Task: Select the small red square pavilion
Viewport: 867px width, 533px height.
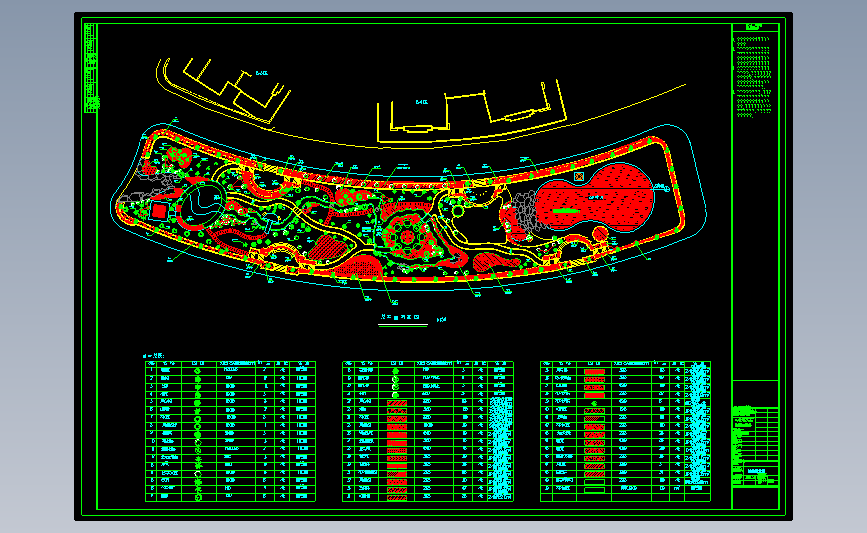Action: click(x=159, y=211)
